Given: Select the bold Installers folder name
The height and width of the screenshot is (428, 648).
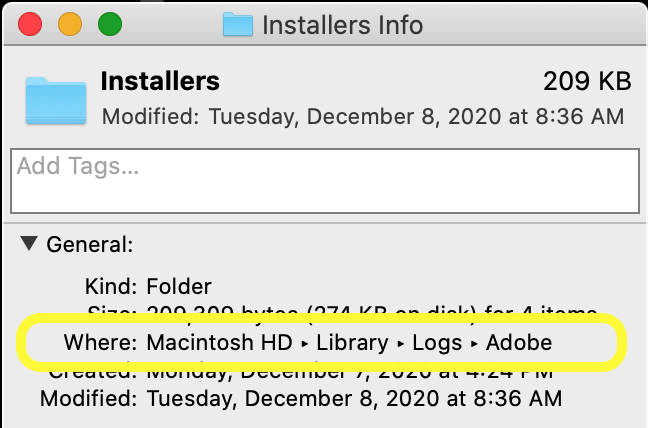Looking at the screenshot, I should coord(160,81).
